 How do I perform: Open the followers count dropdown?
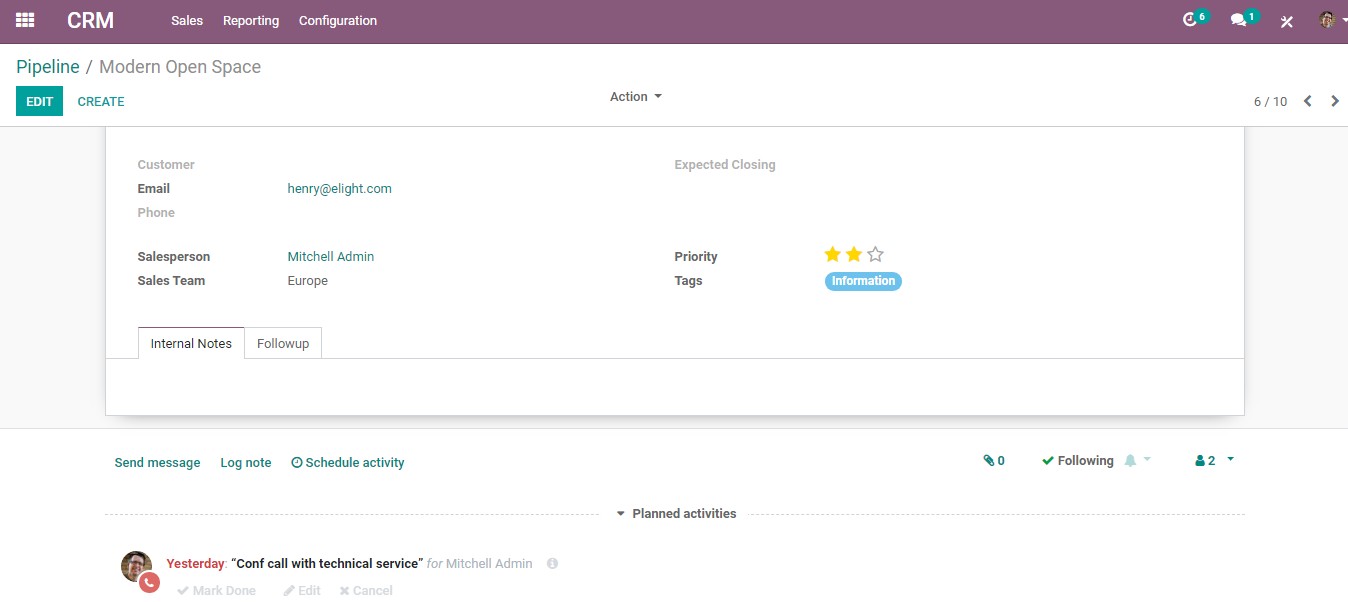pos(1214,461)
